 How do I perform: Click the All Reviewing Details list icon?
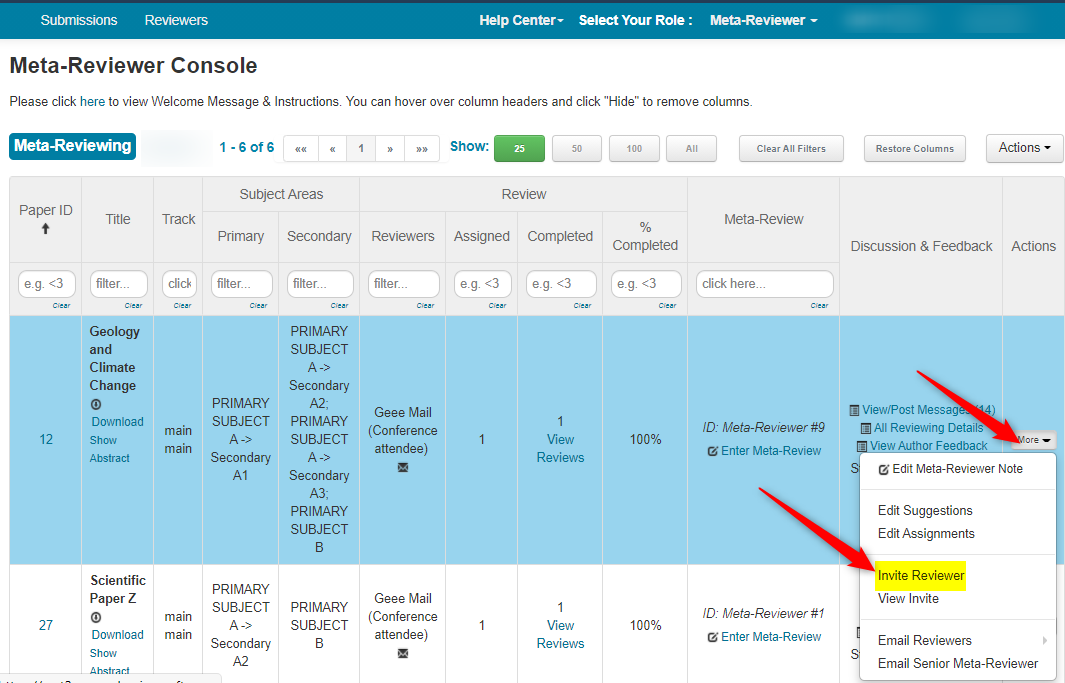(865, 428)
